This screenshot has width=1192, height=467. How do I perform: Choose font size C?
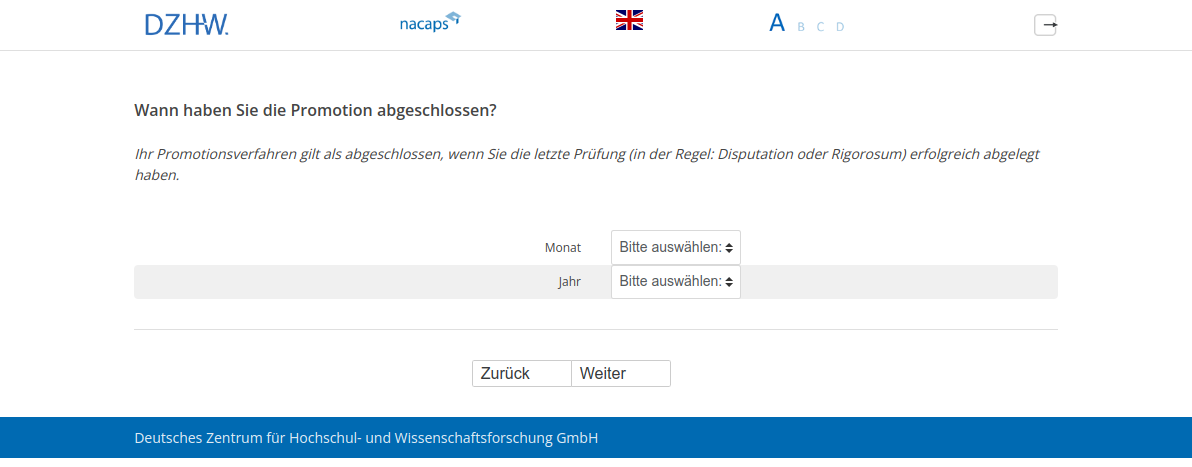(x=820, y=27)
